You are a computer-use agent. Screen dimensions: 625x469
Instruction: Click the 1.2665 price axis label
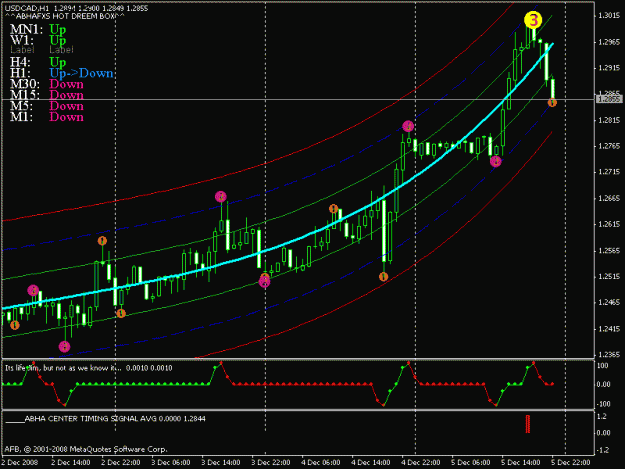click(609, 198)
